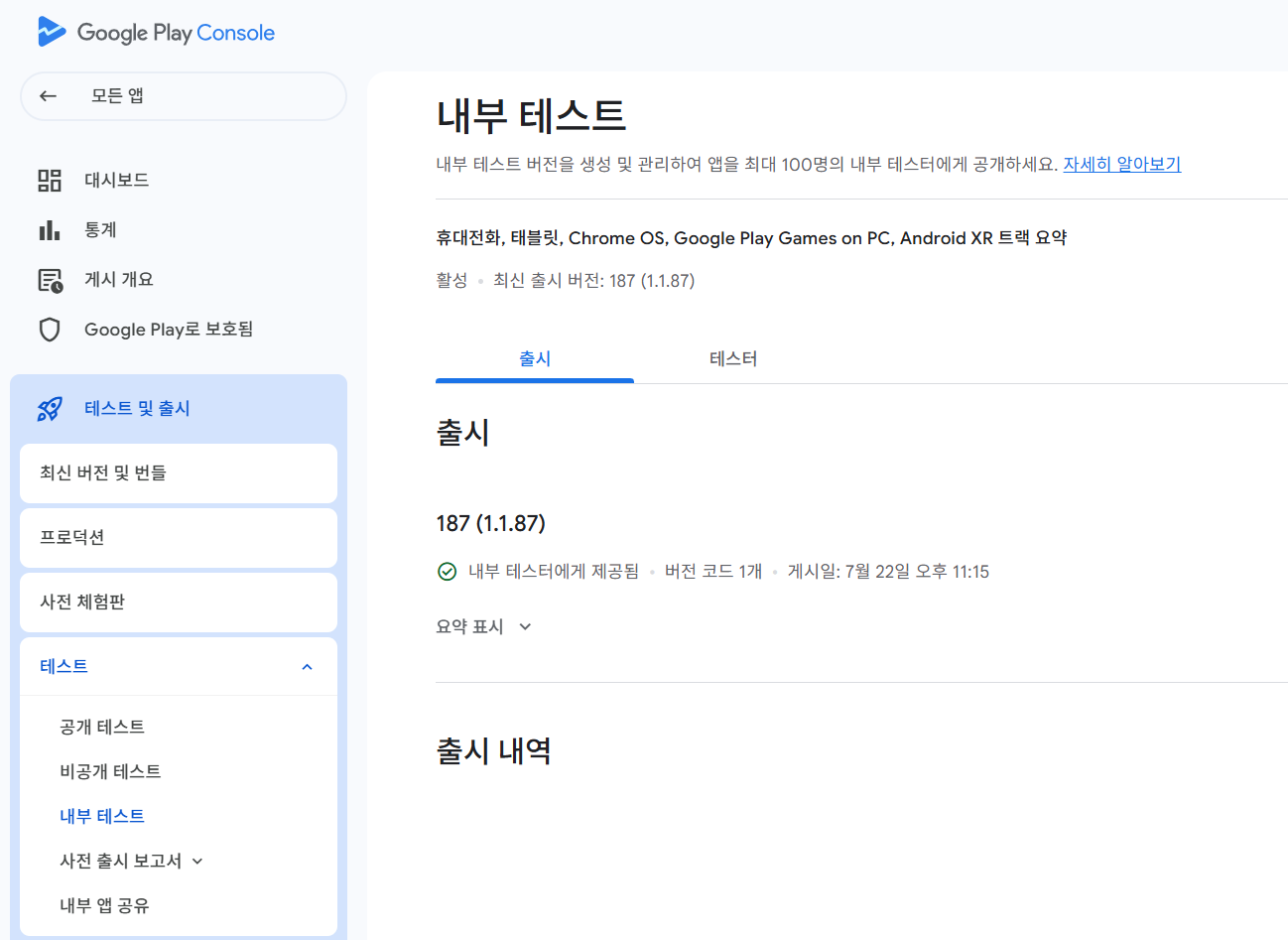The height and width of the screenshot is (940, 1288).
Task: Click the rocket icon for 테스트 및 출시
Action: point(50,409)
